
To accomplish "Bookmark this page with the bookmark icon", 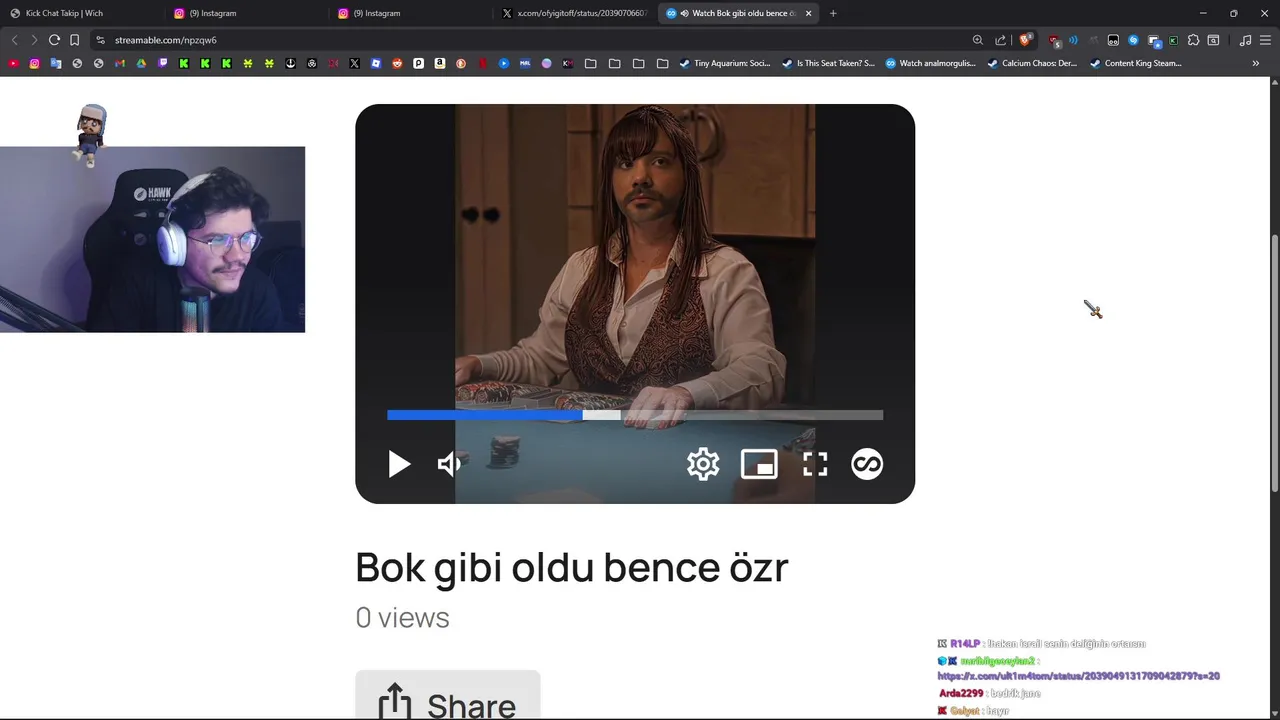I will tap(75, 40).
